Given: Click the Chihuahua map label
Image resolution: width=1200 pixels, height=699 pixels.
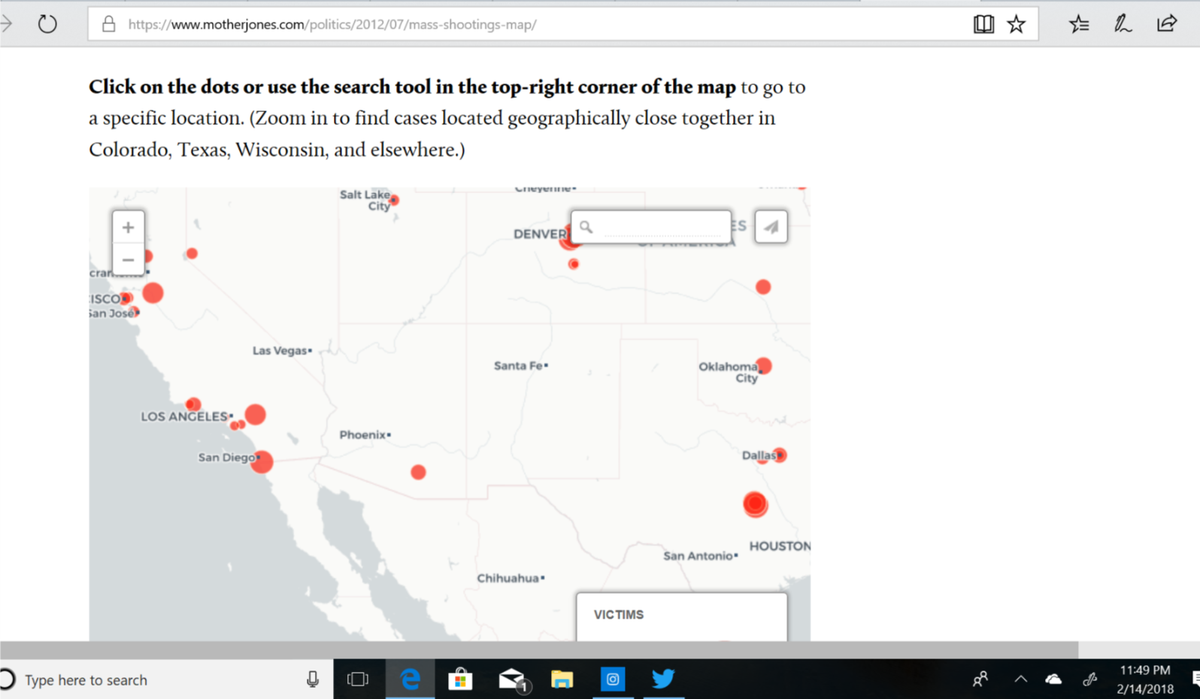Looking at the screenshot, I should [x=510, y=579].
